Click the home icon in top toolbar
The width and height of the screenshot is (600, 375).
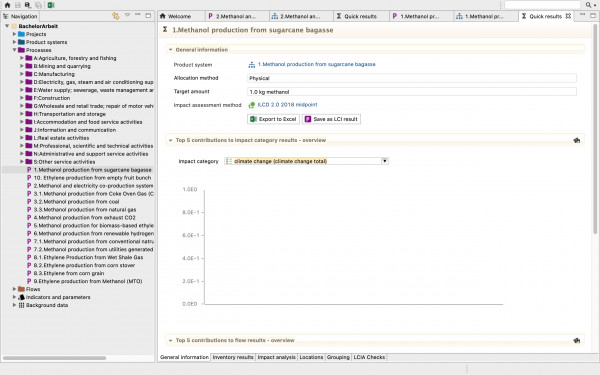7,5
